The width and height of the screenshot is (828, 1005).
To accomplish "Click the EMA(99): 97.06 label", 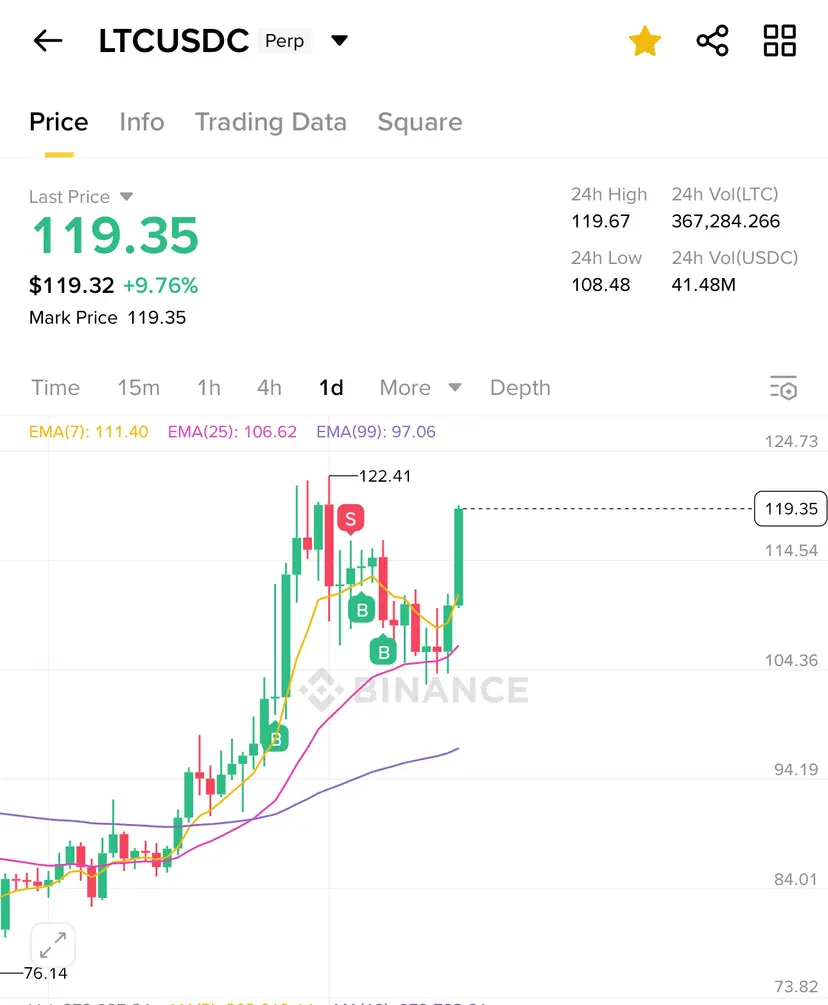I will 376,432.
